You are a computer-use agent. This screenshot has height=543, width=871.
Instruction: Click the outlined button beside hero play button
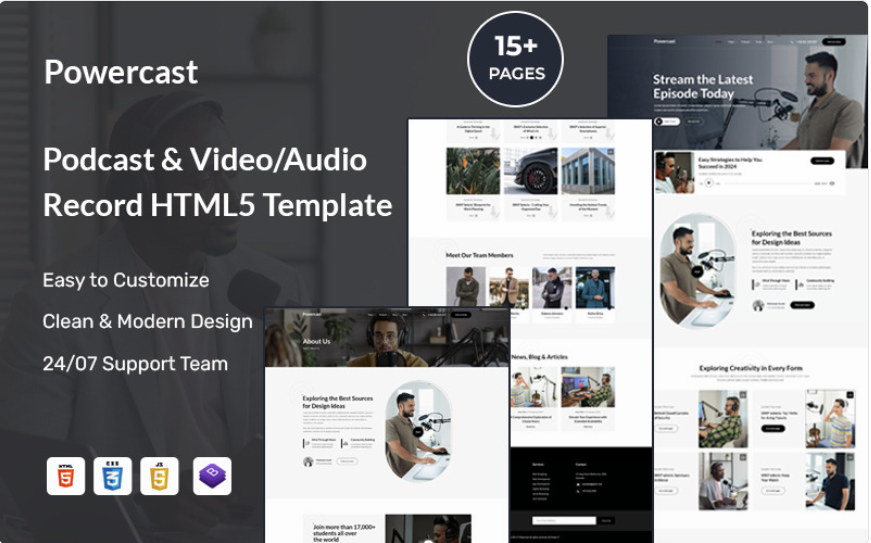[693, 121]
